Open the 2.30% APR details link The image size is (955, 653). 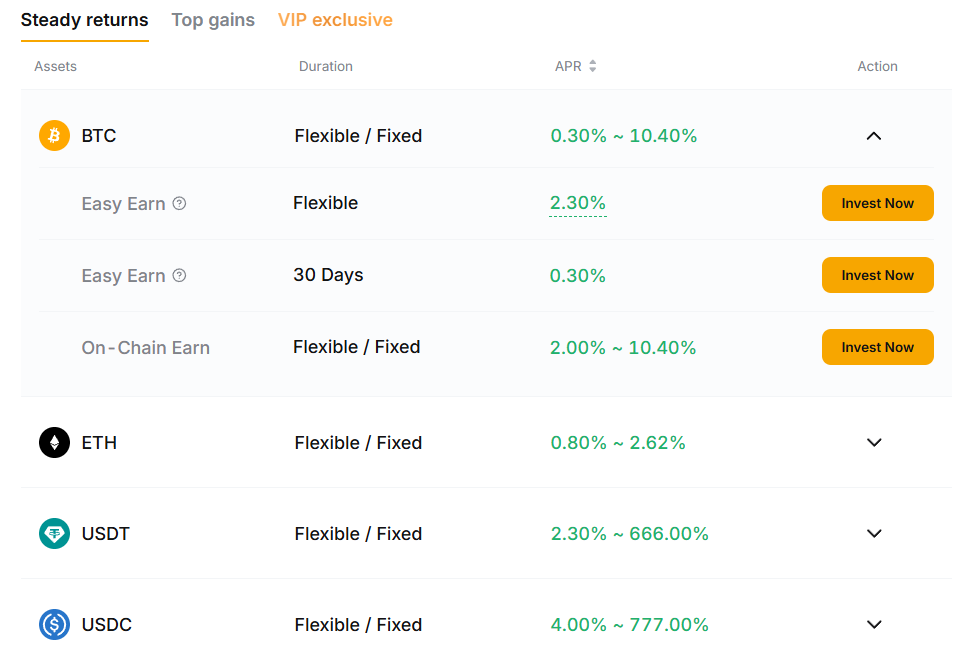[577, 203]
